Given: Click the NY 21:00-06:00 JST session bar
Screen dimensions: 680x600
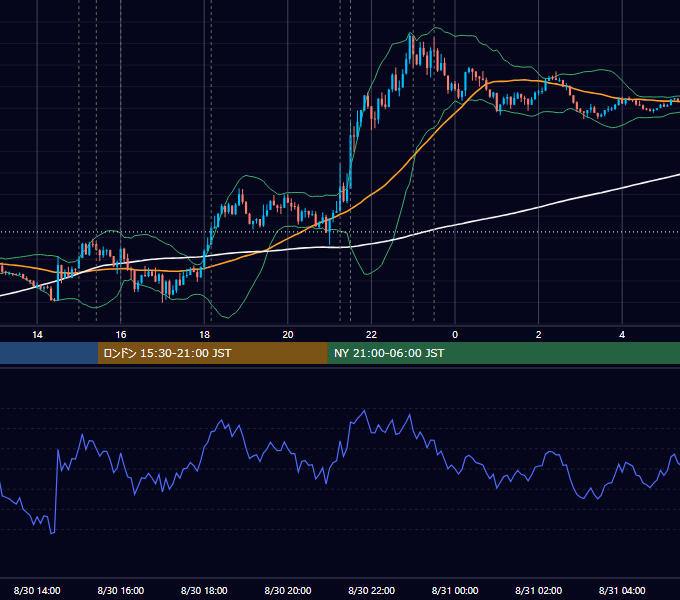Looking at the screenshot, I should [x=503, y=353].
